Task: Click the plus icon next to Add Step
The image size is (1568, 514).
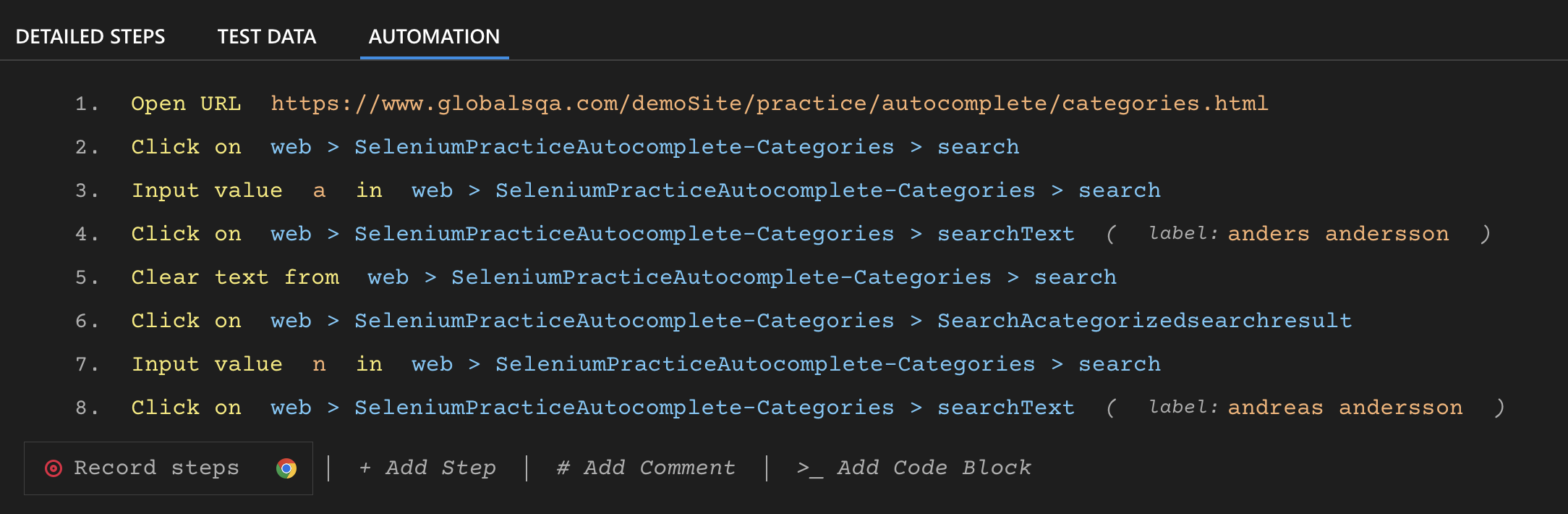Action: (x=365, y=468)
